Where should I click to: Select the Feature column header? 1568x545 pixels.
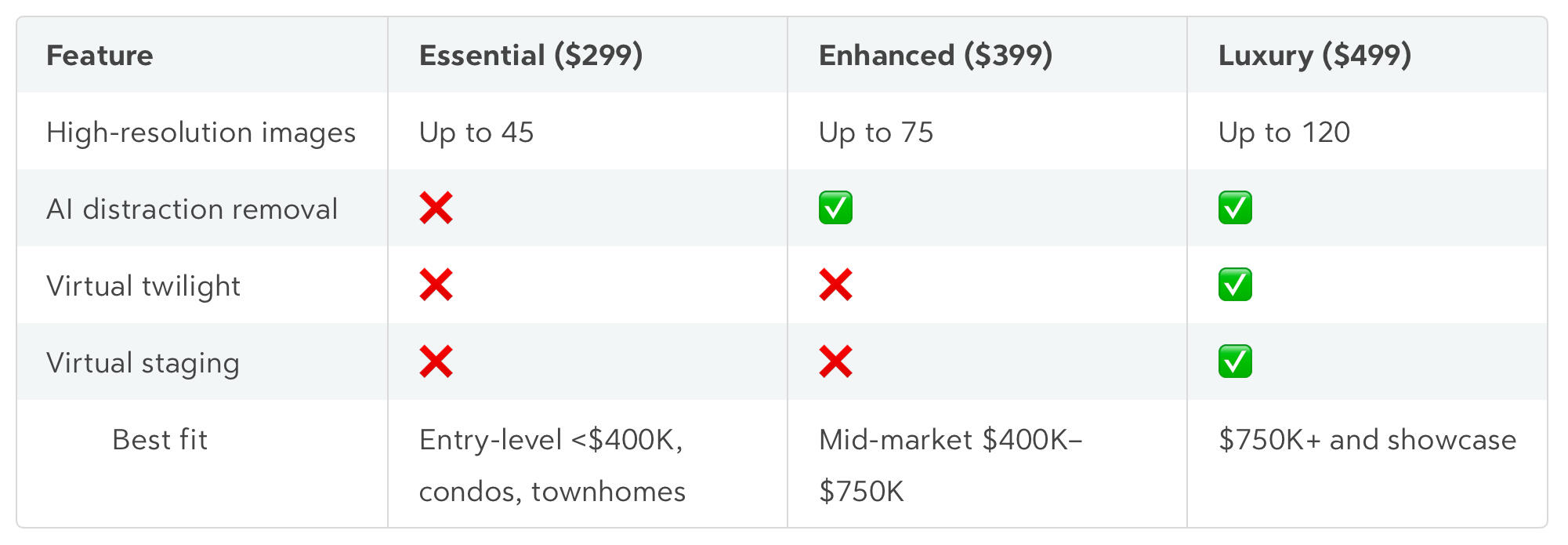click(x=100, y=56)
